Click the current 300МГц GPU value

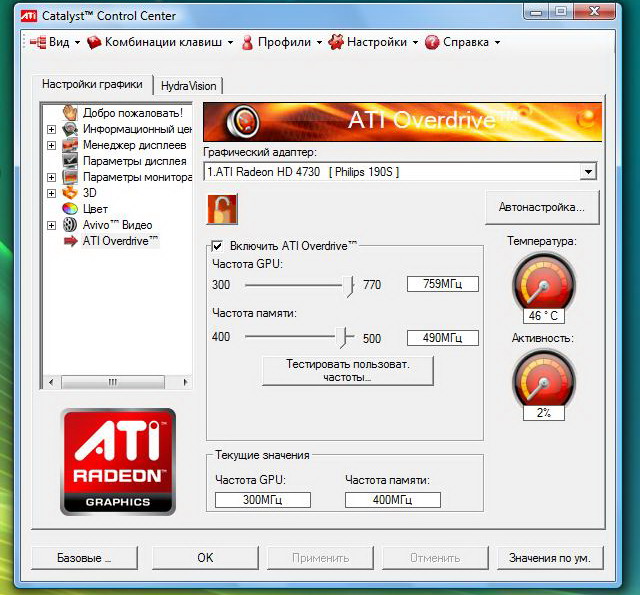[262, 500]
